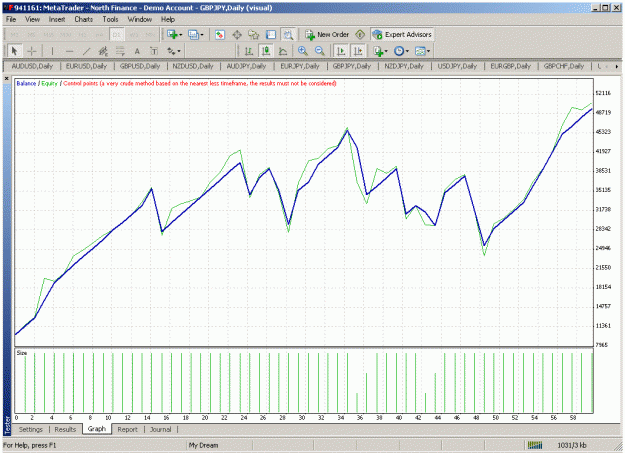Switch to the NZDJPY,Daily chart tab
Image resolution: width=625 pixels, height=453 pixels.
pos(404,66)
